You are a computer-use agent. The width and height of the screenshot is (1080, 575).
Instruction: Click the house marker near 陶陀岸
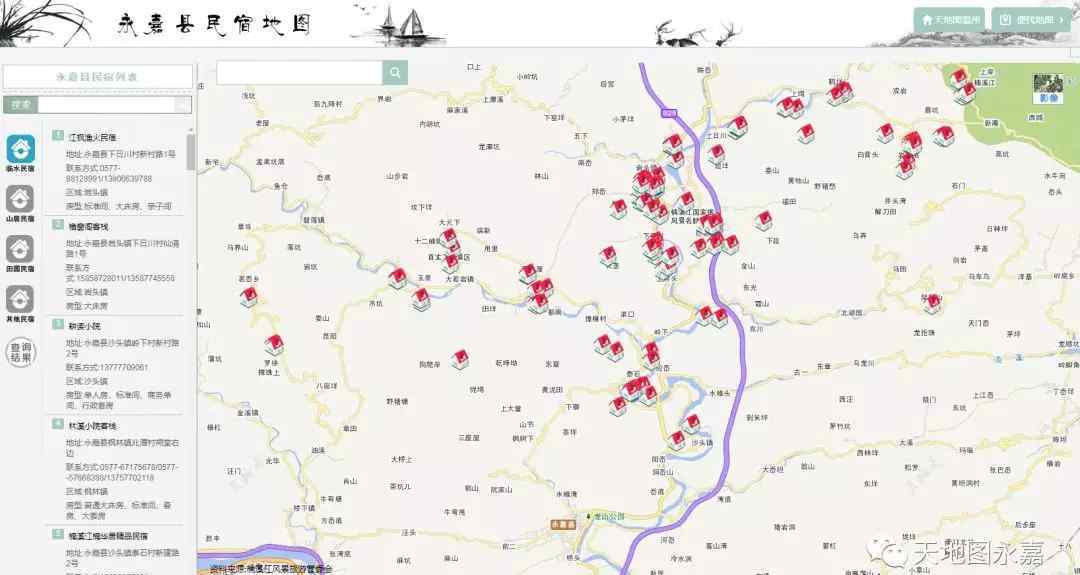(460, 358)
